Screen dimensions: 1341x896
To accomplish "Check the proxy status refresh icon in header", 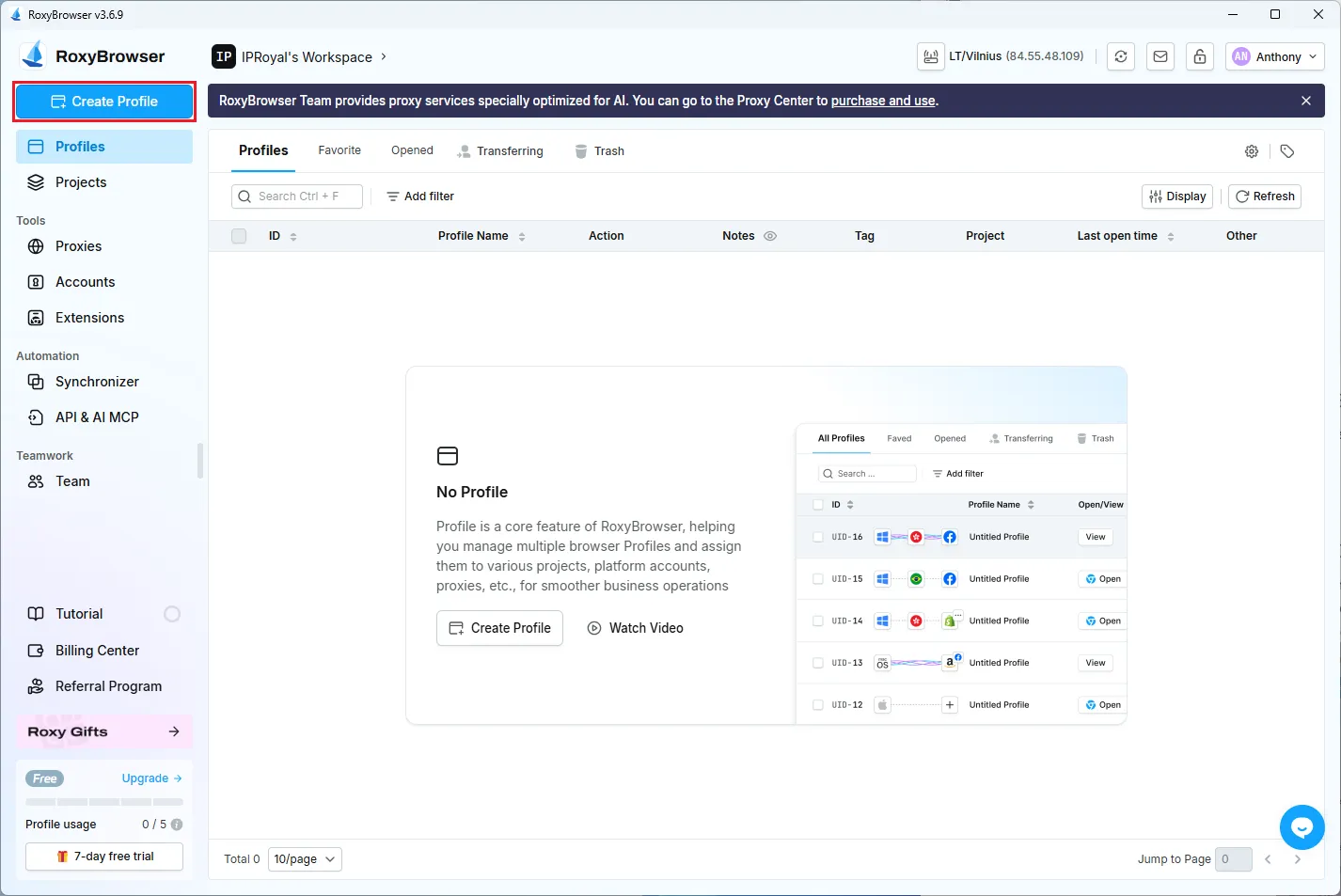I will (1120, 56).
